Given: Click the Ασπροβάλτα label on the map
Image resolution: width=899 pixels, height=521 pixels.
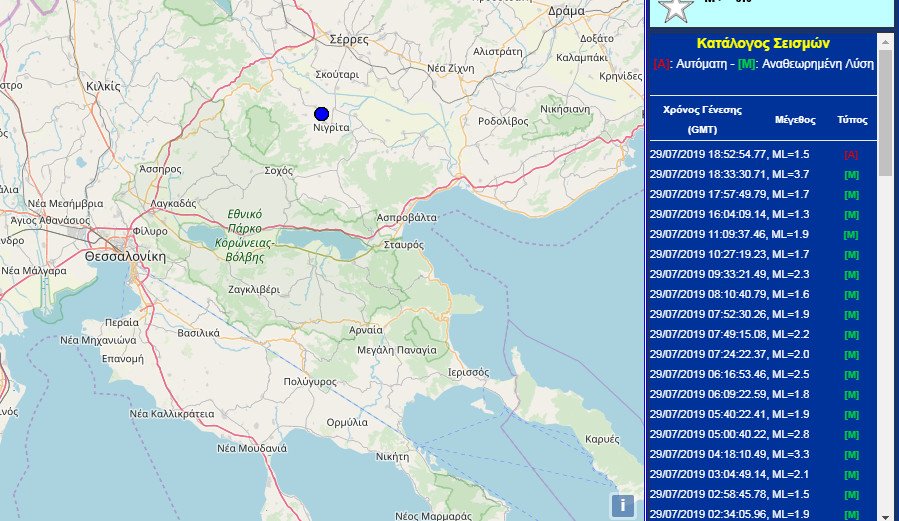Looking at the screenshot, I should point(406,218).
